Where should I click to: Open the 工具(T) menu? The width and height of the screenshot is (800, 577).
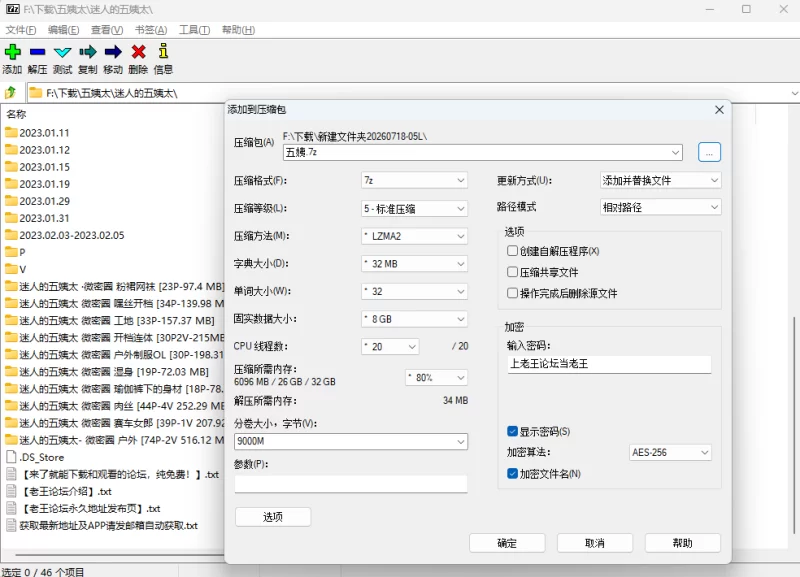click(x=194, y=30)
